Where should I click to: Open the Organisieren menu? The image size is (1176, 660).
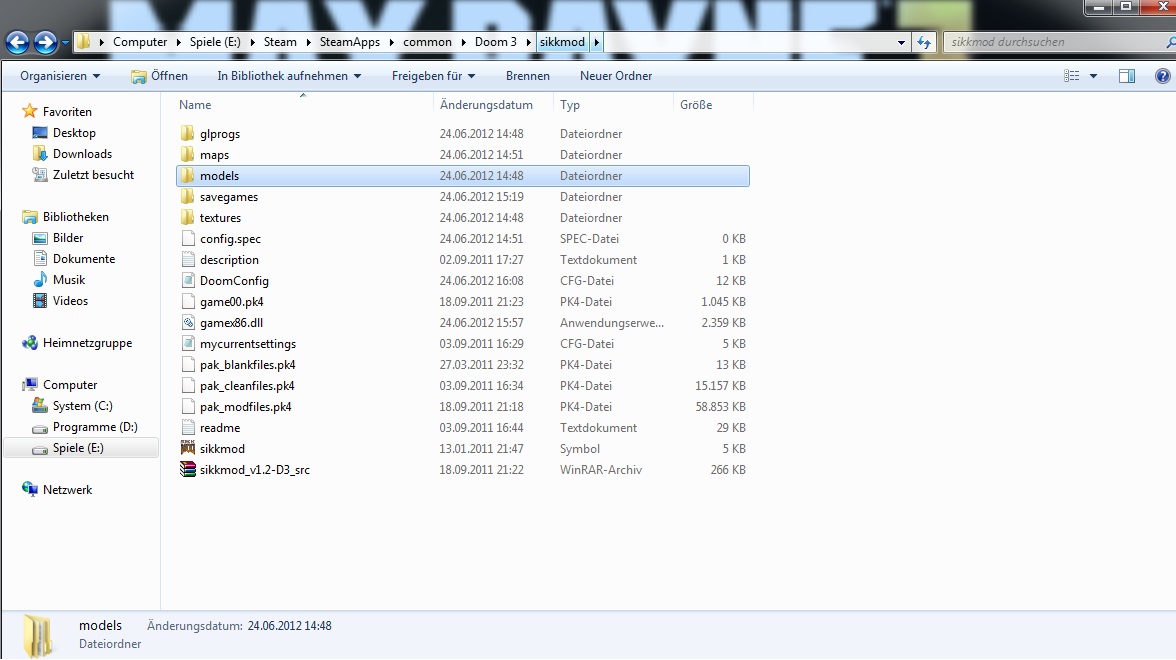click(x=60, y=76)
